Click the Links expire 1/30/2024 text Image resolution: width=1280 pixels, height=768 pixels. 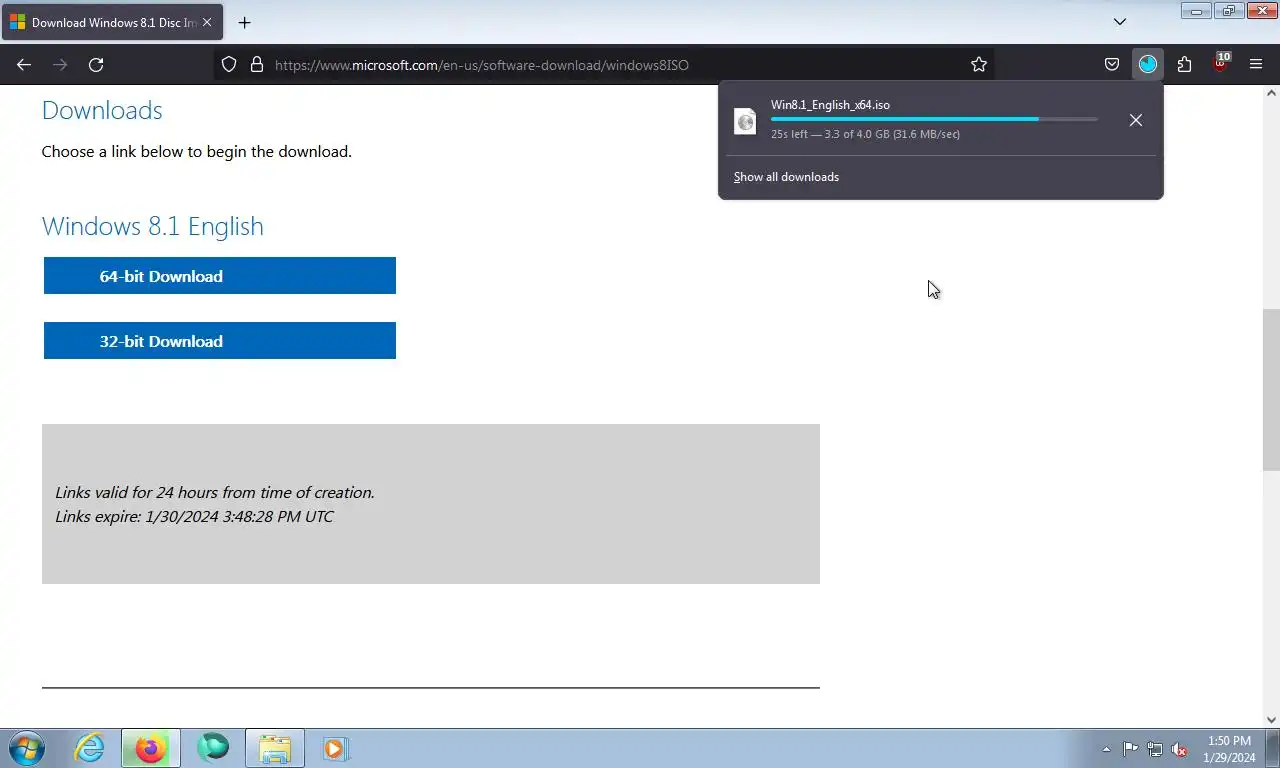click(194, 517)
